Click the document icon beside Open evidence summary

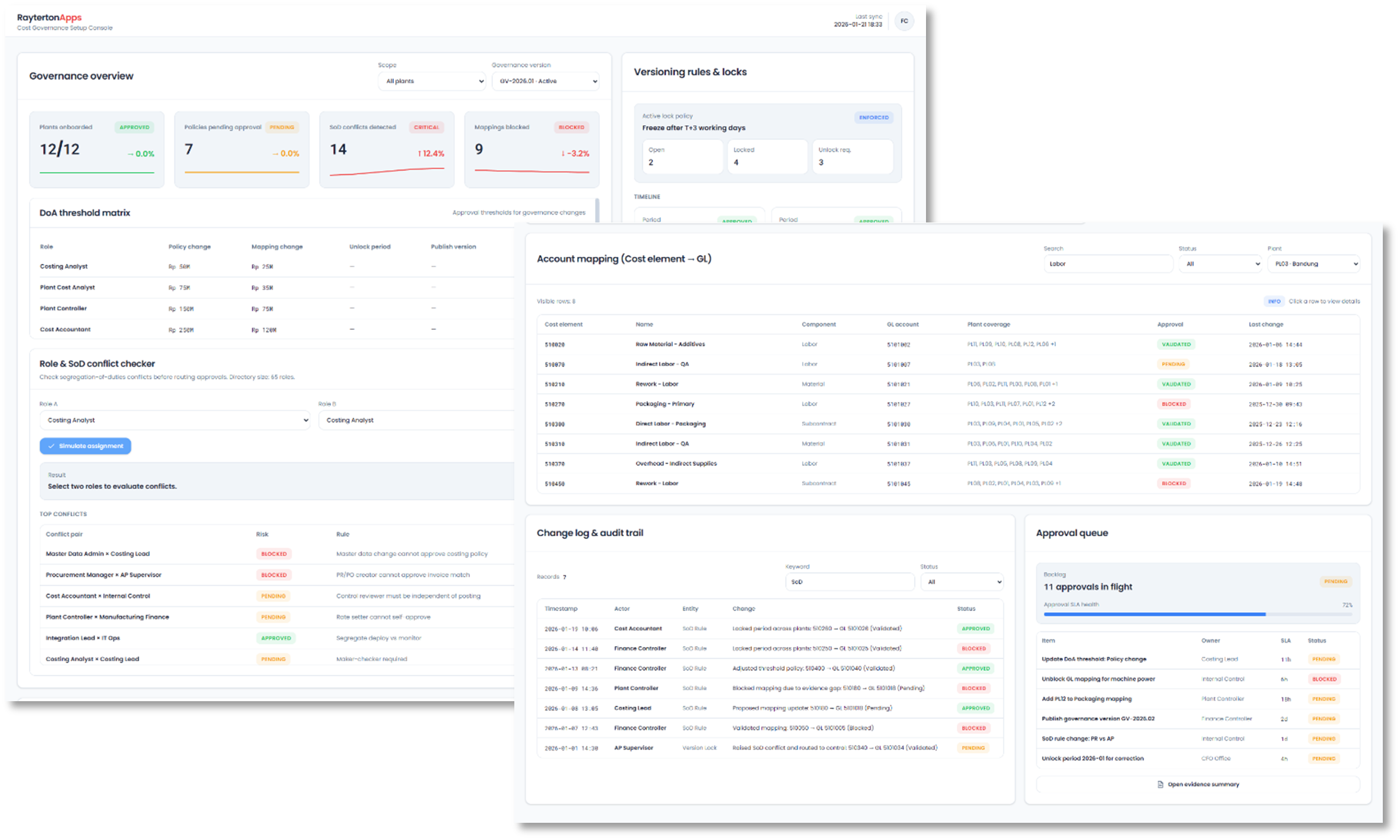pos(1160,784)
